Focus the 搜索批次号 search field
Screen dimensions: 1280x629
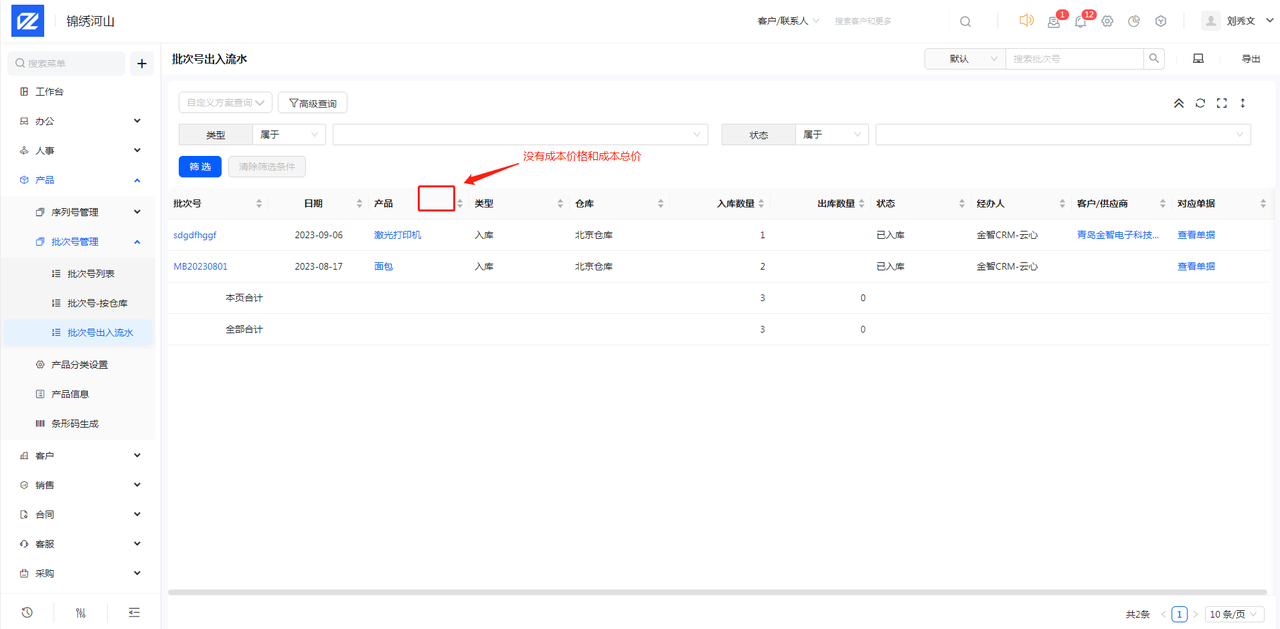[x=1075, y=59]
